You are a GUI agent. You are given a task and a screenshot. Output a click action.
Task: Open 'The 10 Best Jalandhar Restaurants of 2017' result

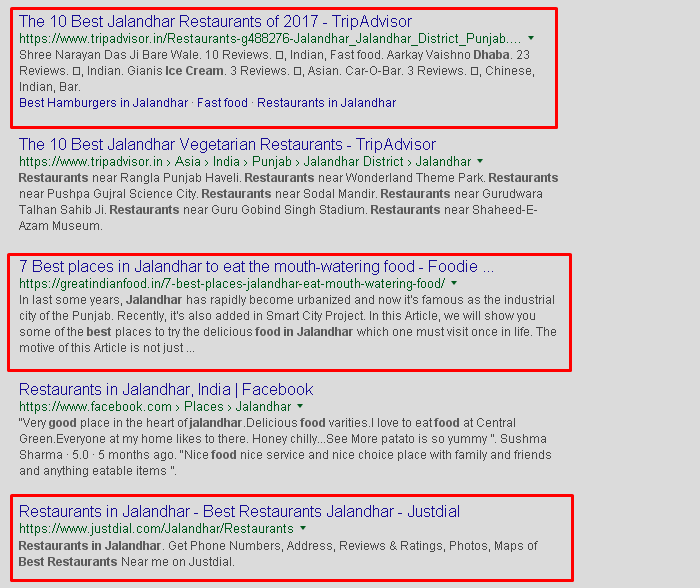click(x=215, y=21)
